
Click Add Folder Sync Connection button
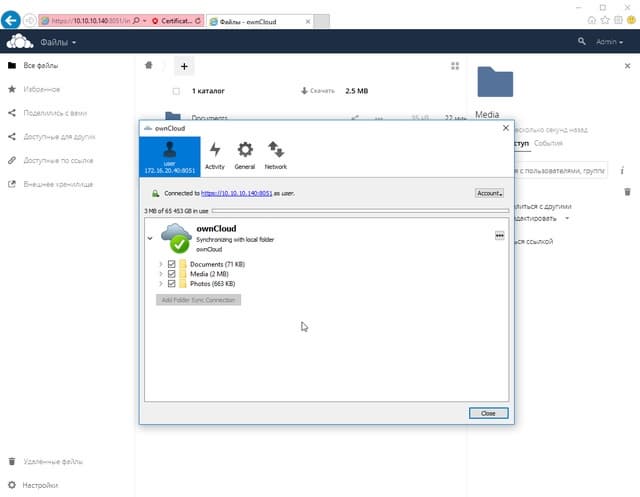coord(198,300)
